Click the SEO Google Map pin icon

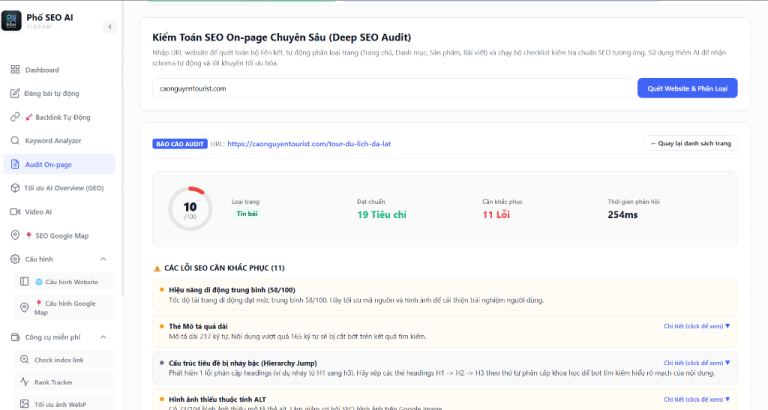15,235
